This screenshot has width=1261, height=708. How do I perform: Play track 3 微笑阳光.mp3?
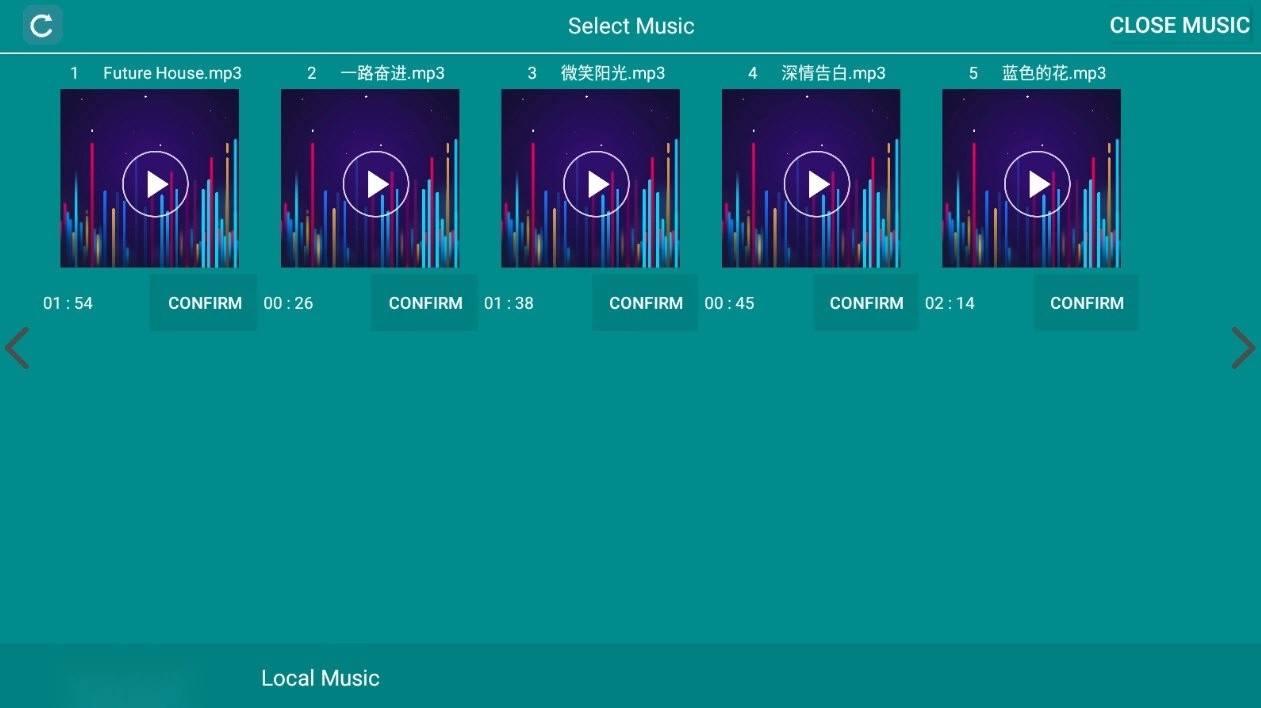(x=596, y=184)
